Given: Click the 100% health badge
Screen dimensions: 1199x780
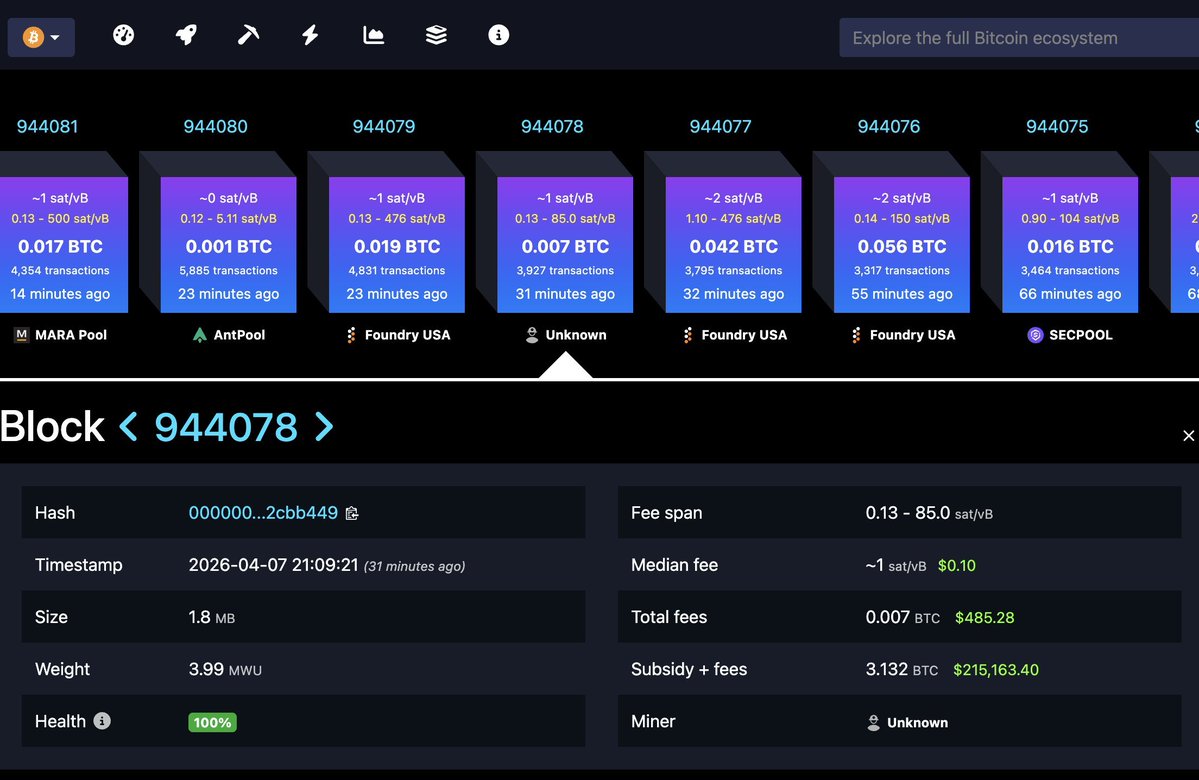Looking at the screenshot, I should 213,722.
